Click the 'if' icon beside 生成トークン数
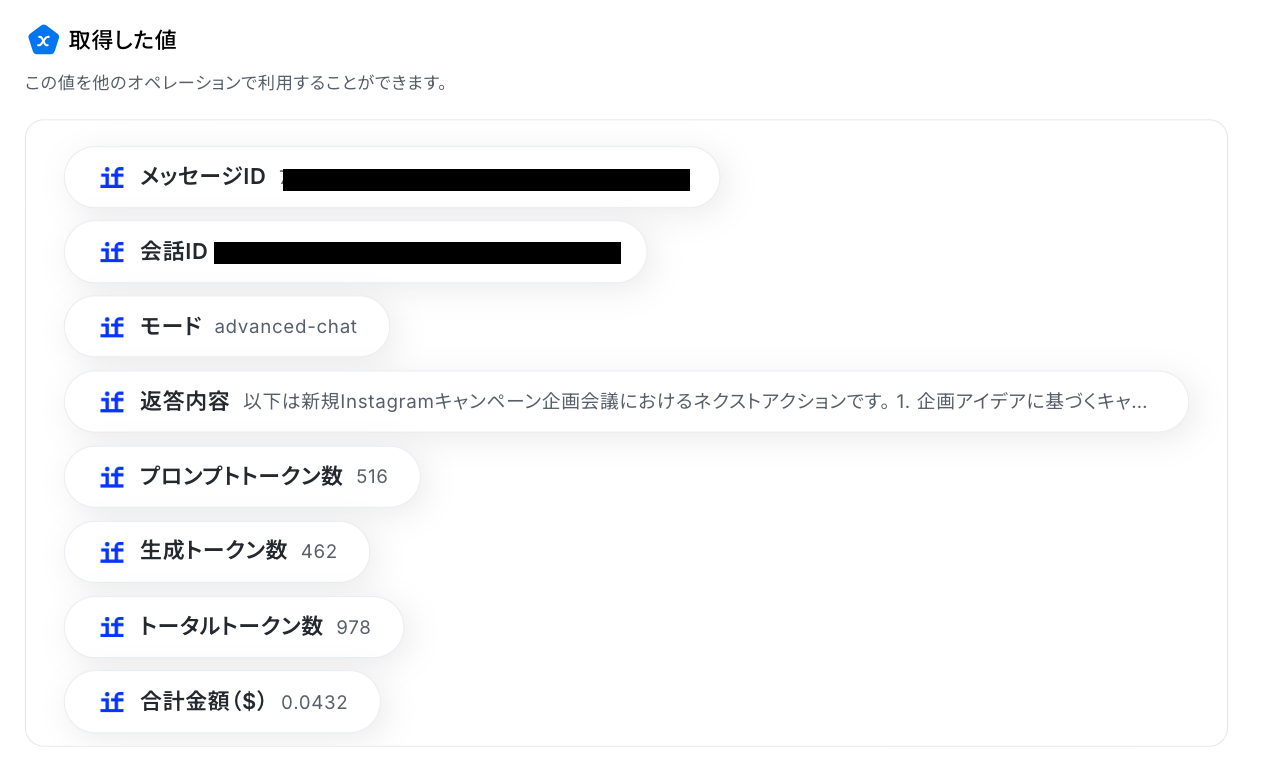Viewport: 1270px width, 762px height. [112, 552]
